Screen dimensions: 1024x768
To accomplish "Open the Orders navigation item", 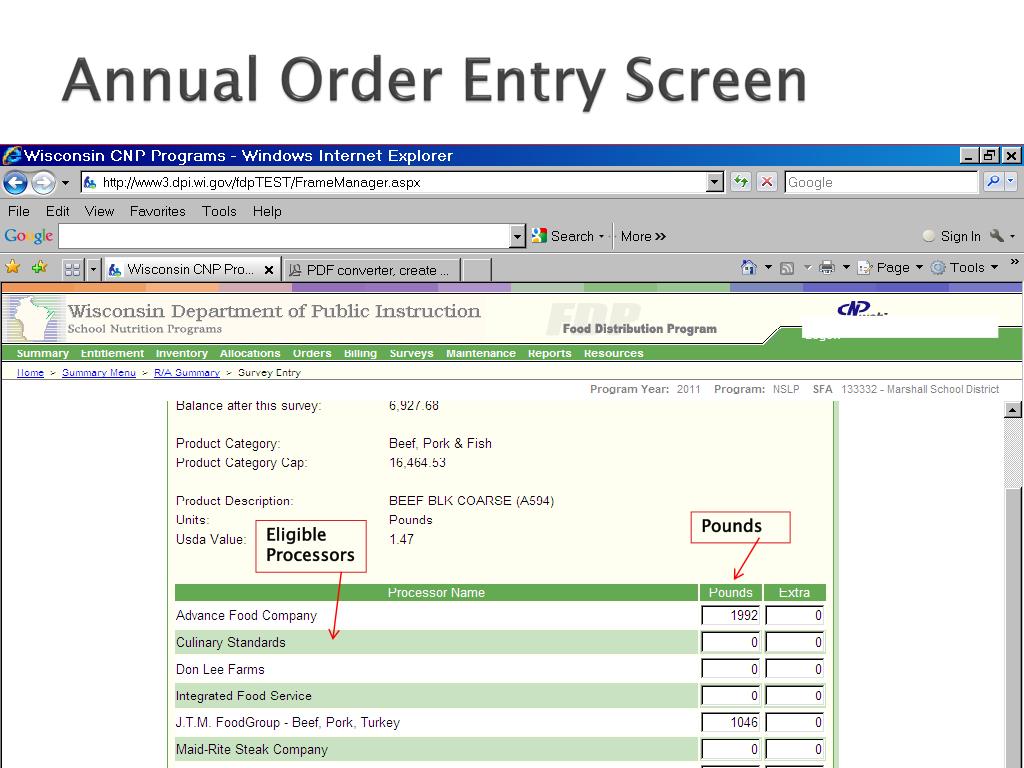I will coord(312,353).
